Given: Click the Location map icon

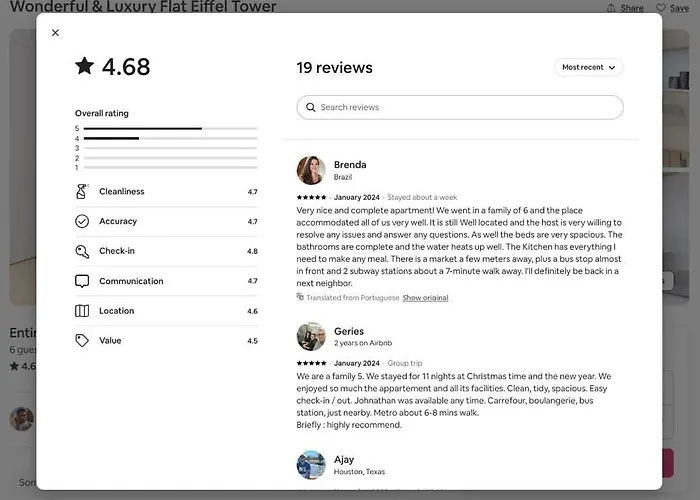Looking at the screenshot, I should tap(82, 311).
